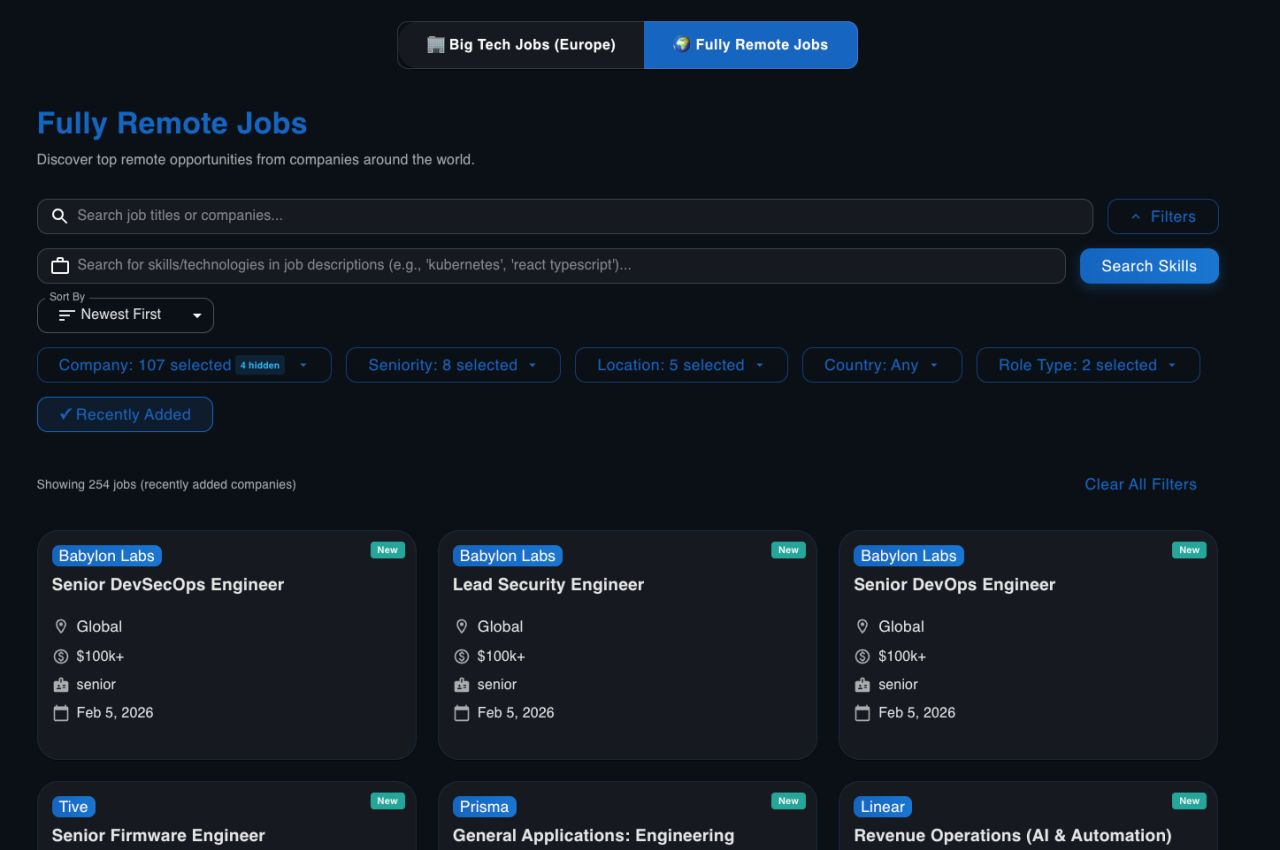This screenshot has height=850, width=1280.
Task: Click seniority badge icon on Senior DevOps Engineer card
Action: 863,685
